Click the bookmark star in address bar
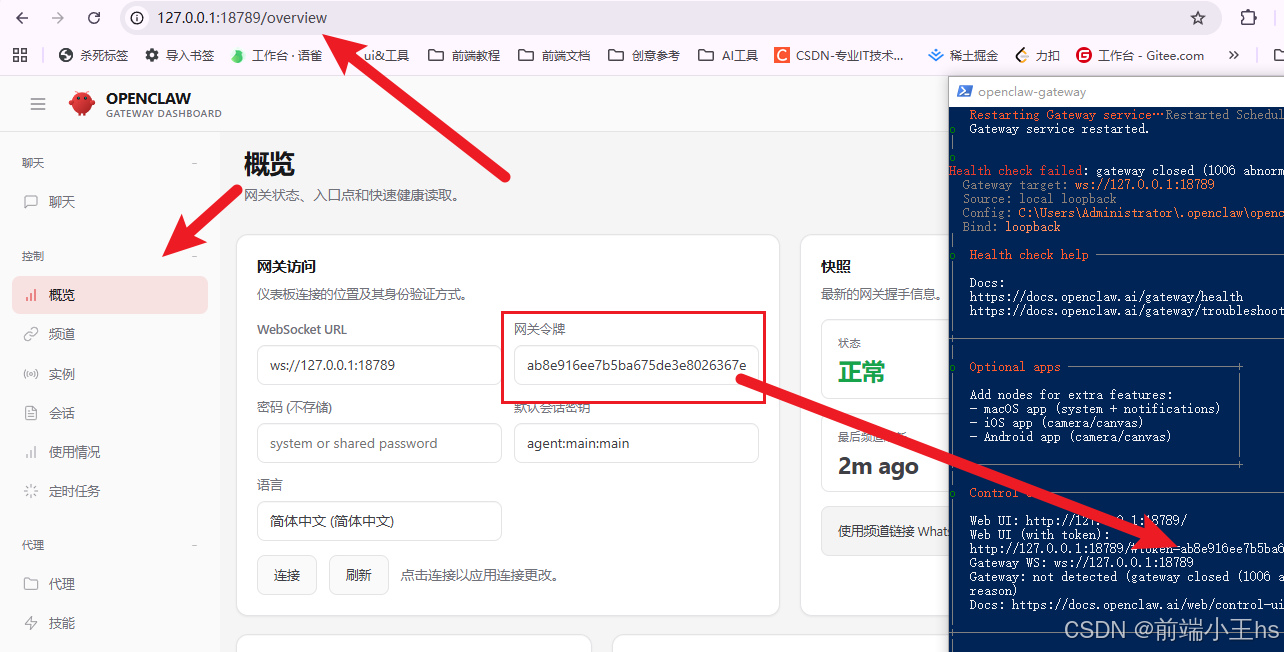The height and width of the screenshot is (652, 1284). [1197, 18]
